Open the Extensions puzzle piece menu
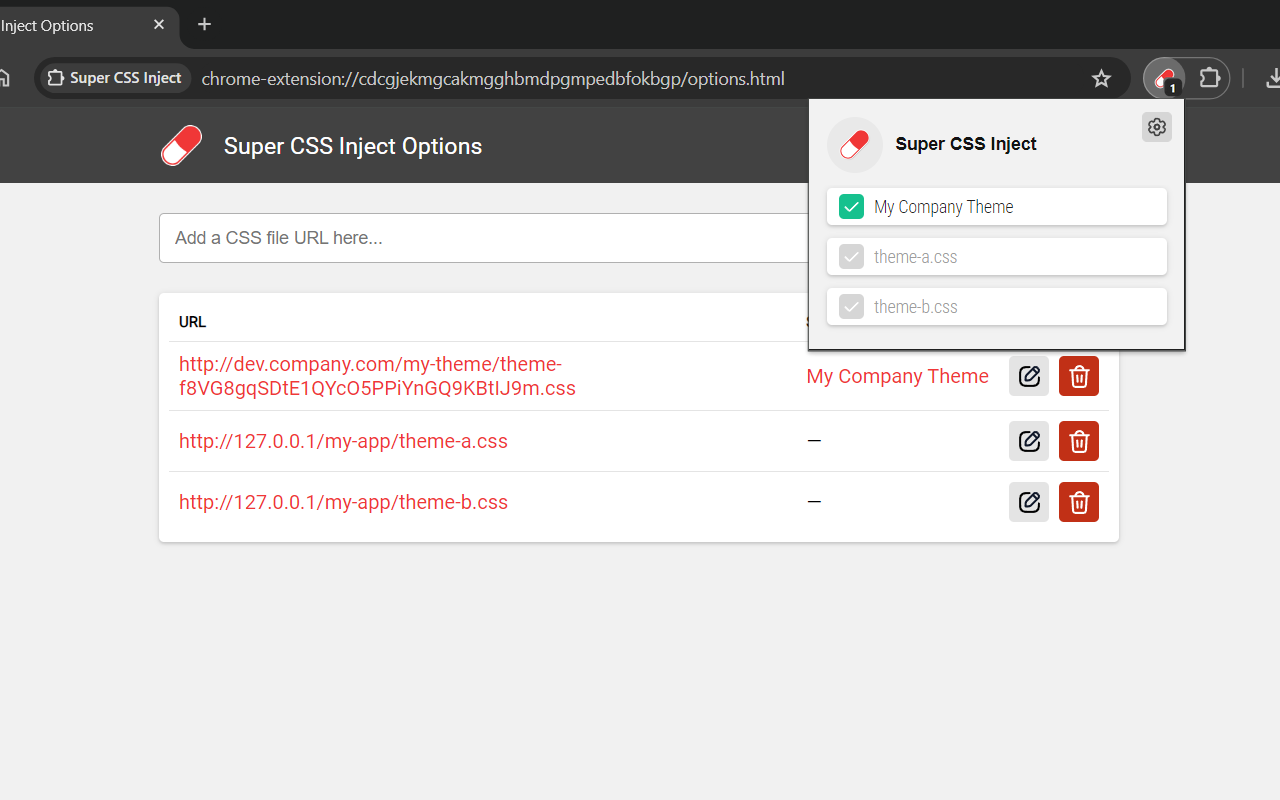1280x800 pixels. [x=1210, y=78]
